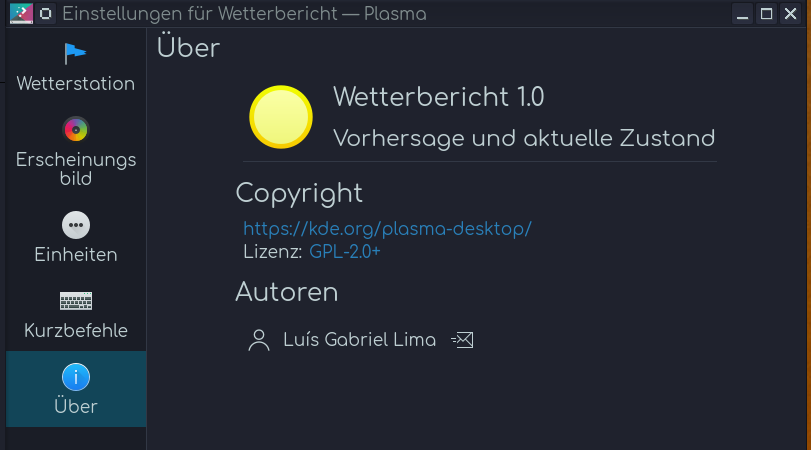The image size is (811, 450).
Task: Open the Kurzbefehle keyboard icon
Action: click(x=76, y=301)
